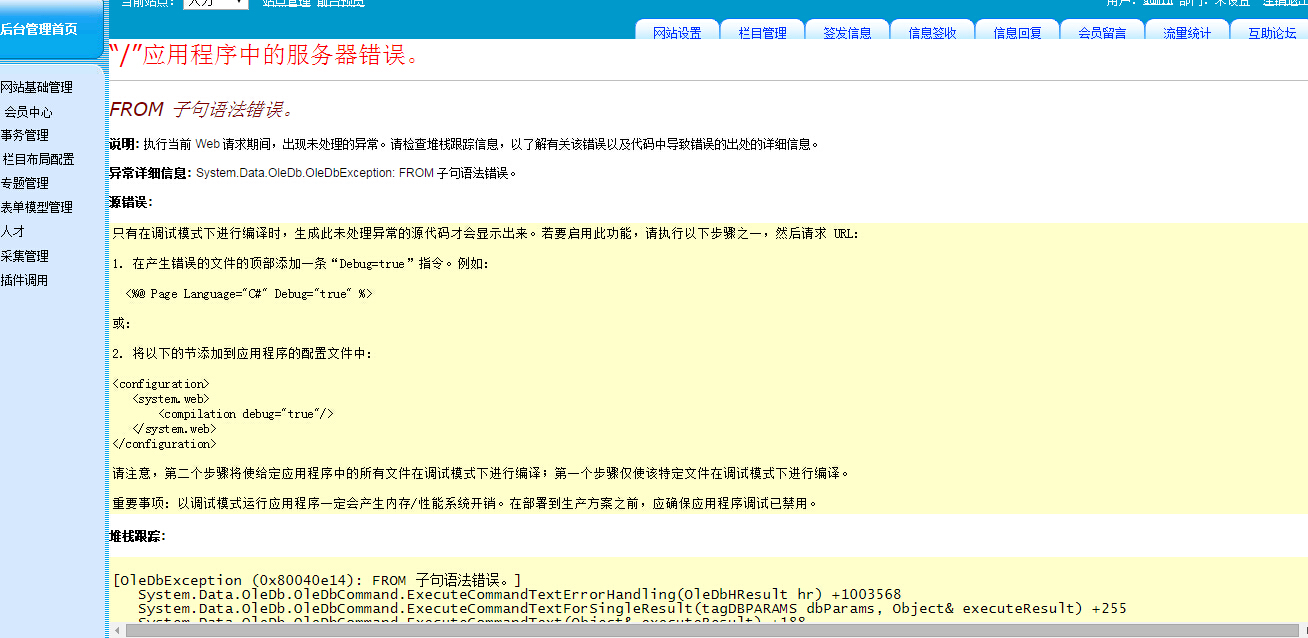
Task: Open the 人才 sidebar item
Action: pyautogui.click(x=13, y=231)
